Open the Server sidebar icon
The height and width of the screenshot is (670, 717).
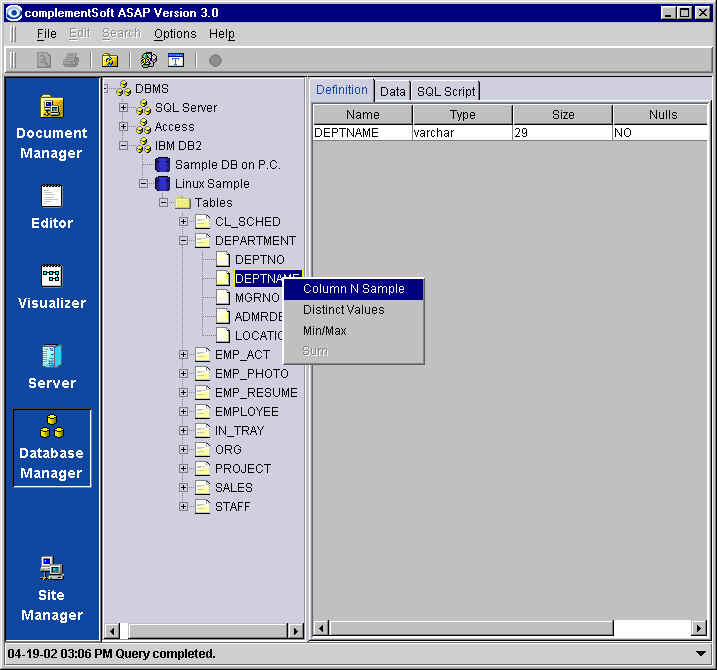tap(52, 356)
